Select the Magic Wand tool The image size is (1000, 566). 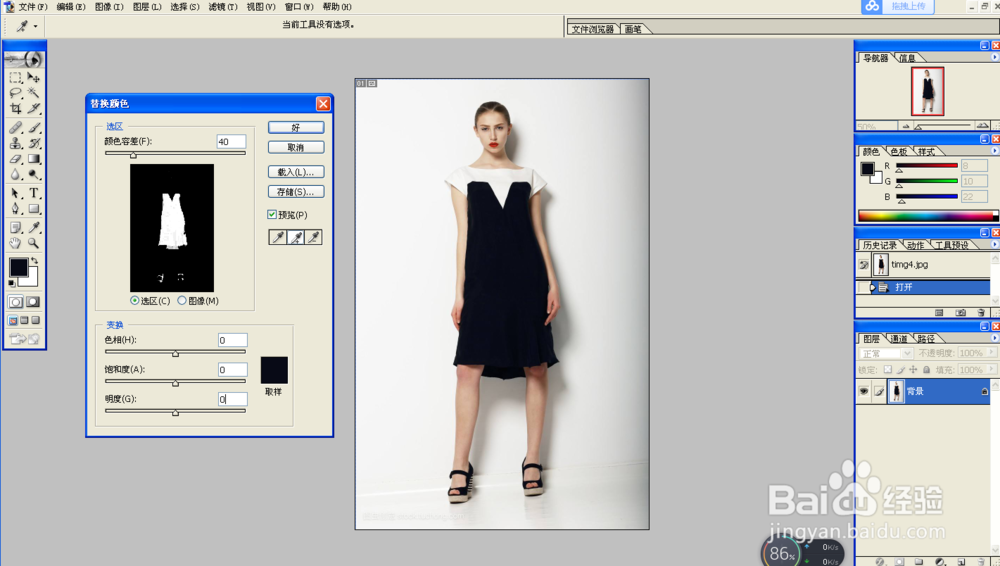pyautogui.click(x=34, y=93)
